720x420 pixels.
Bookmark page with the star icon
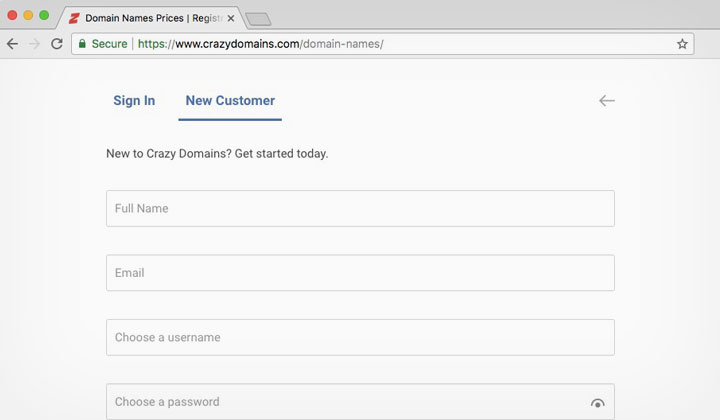click(682, 44)
